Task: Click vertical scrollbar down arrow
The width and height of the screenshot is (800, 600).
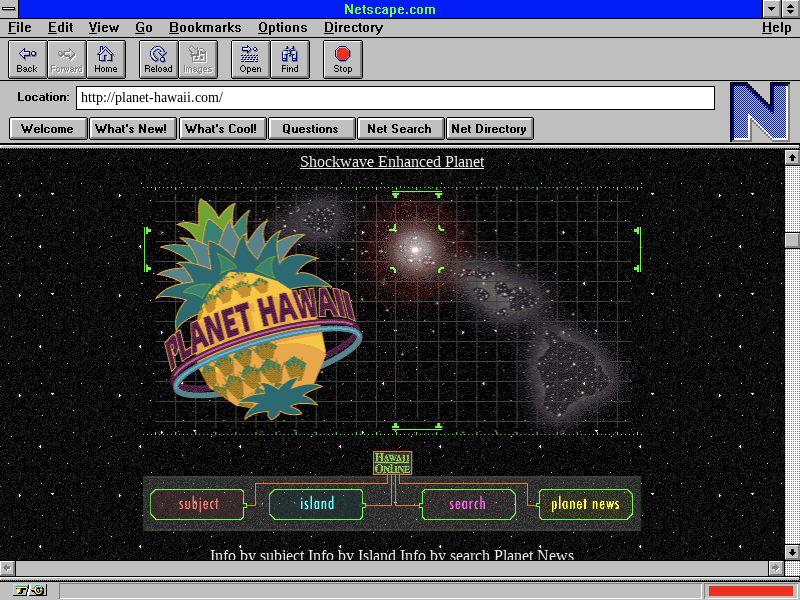Action: coord(792,551)
